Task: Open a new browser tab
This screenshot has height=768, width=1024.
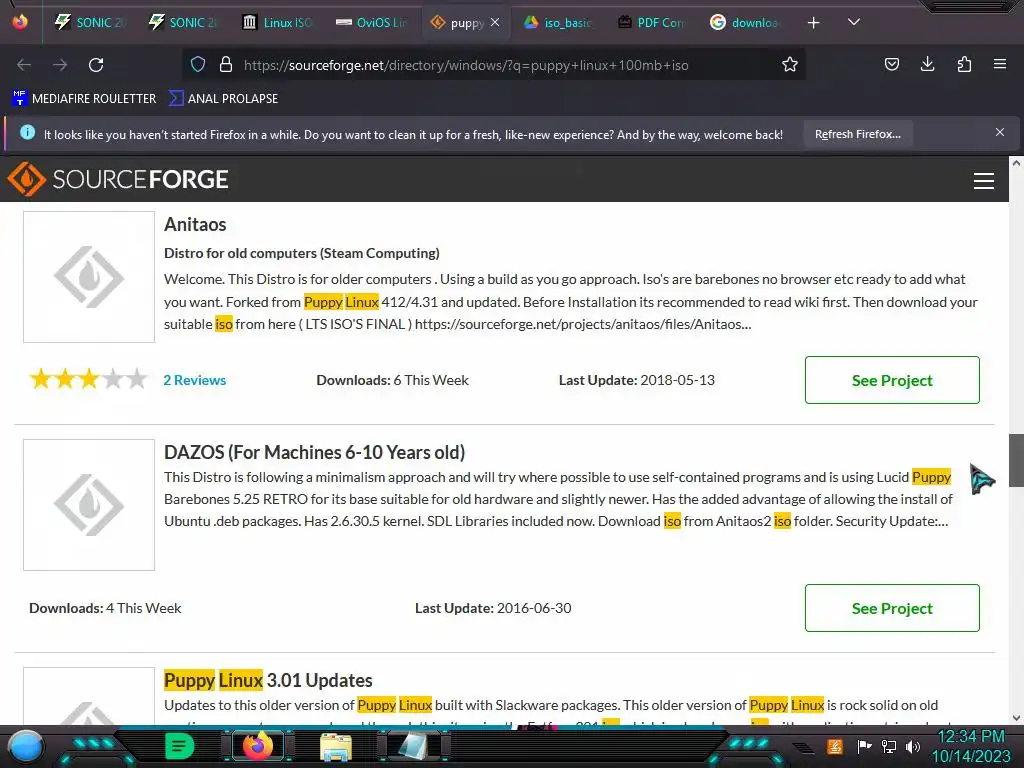Action: (813, 23)
